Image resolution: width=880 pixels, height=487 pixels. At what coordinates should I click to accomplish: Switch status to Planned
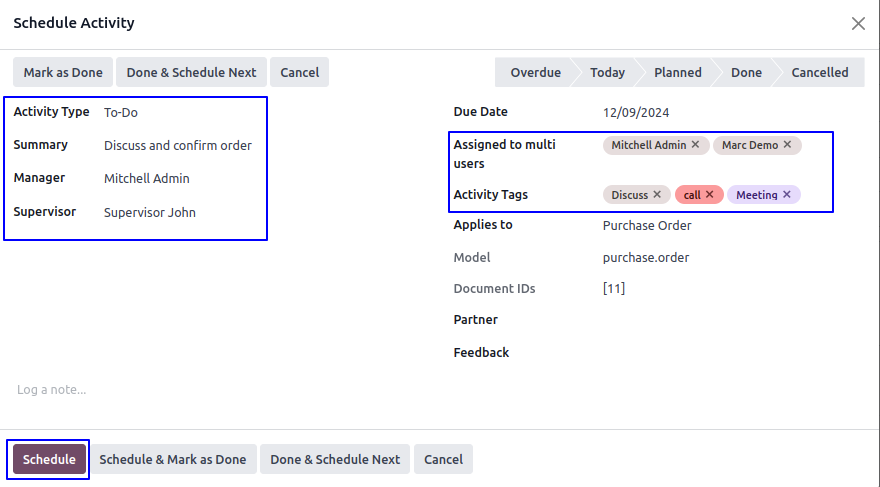tap(677, 72)
